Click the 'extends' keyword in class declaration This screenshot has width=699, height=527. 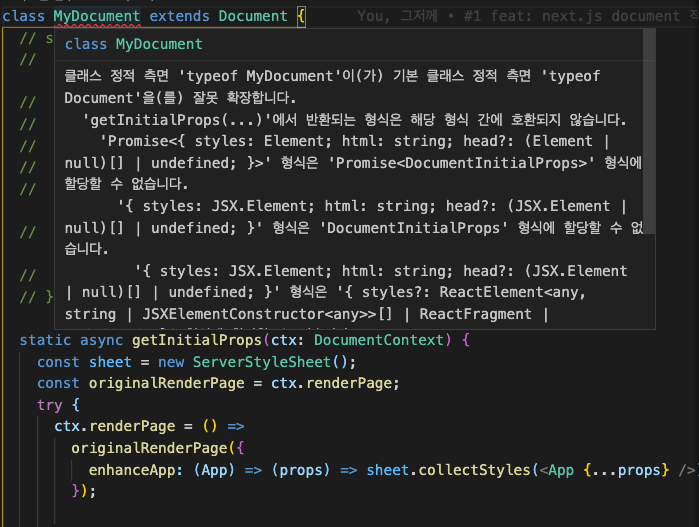(x=179, y=16)
